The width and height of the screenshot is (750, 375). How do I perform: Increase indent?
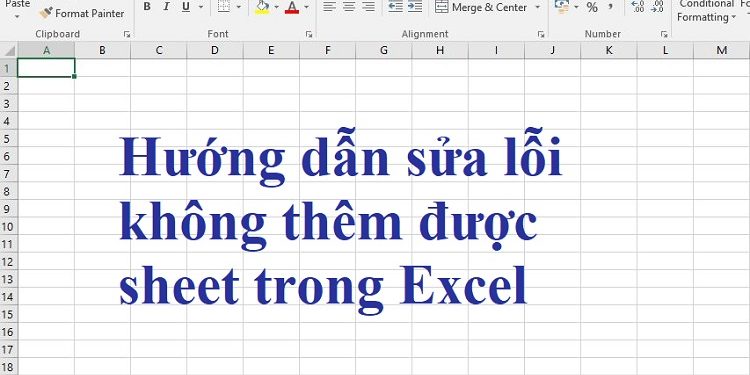(415, 7)
